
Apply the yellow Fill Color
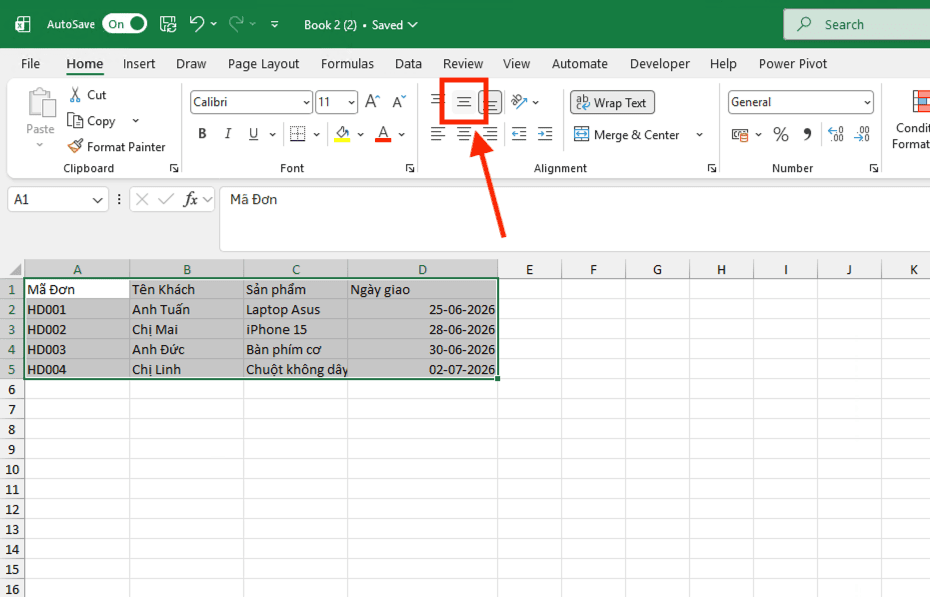[x=342, y=134]
